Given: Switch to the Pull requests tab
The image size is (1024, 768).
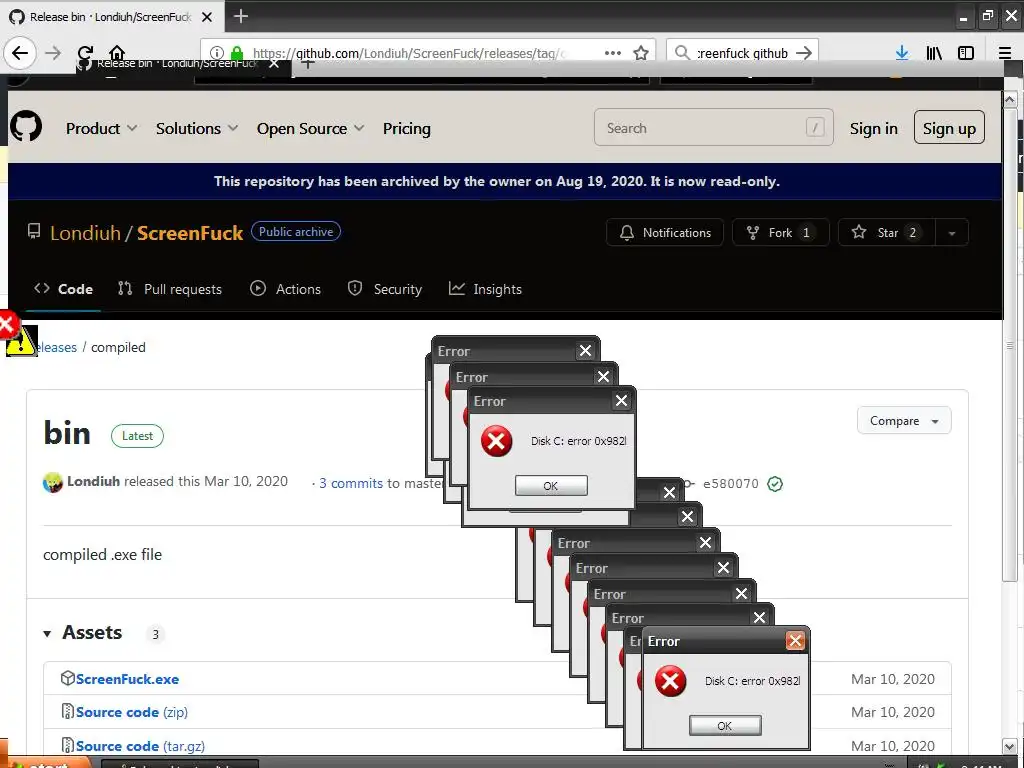Looking at the screenshot, I should [x=170, y=289].
